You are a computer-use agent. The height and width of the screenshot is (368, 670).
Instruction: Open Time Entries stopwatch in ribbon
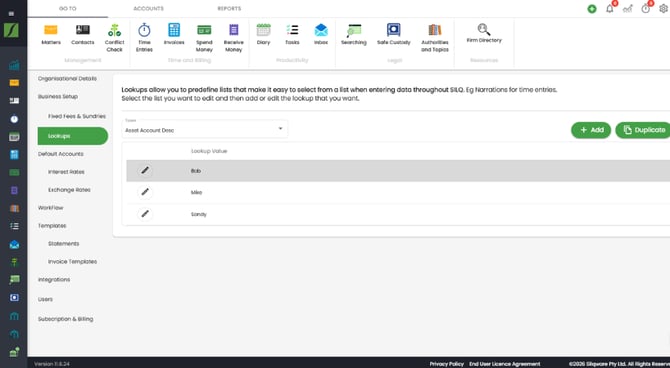pyautogui.click(x=144, y=38)
